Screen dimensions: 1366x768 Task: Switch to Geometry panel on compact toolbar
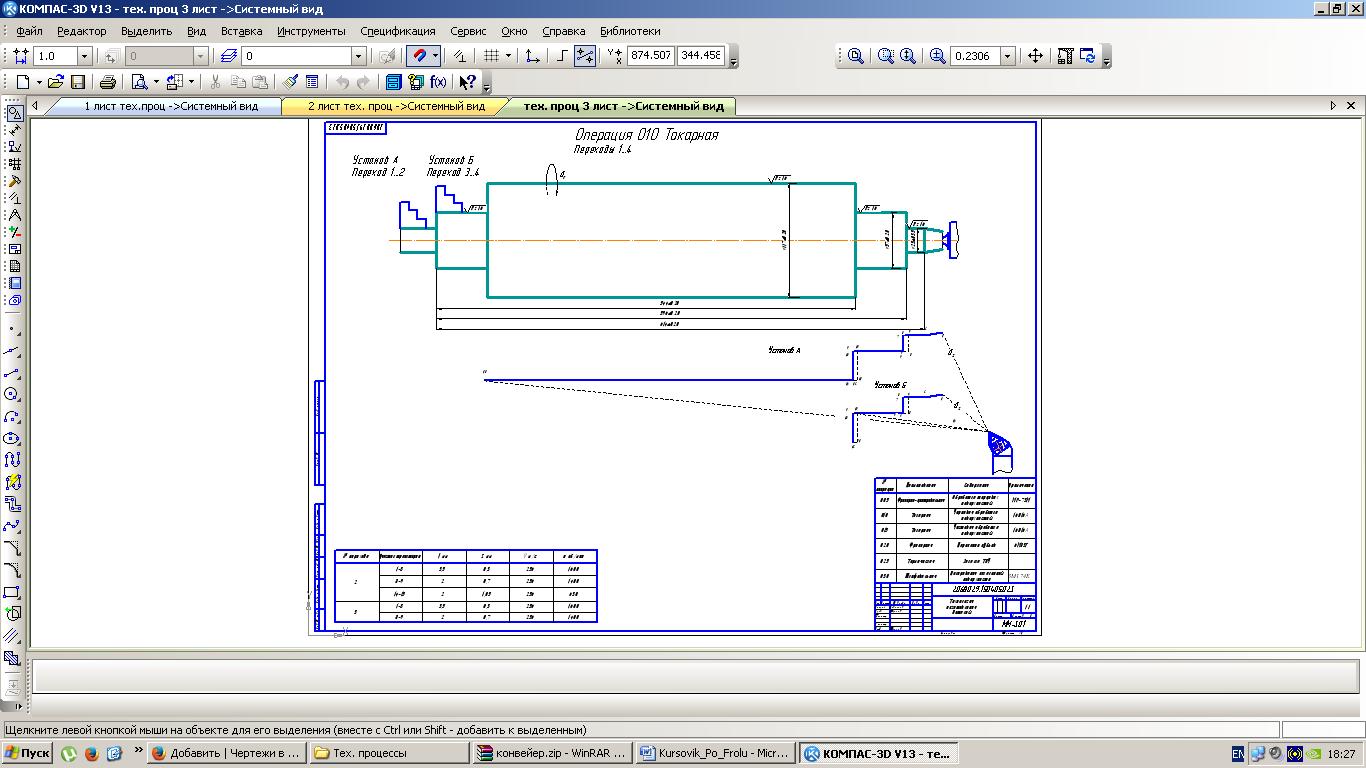(14, 113)
